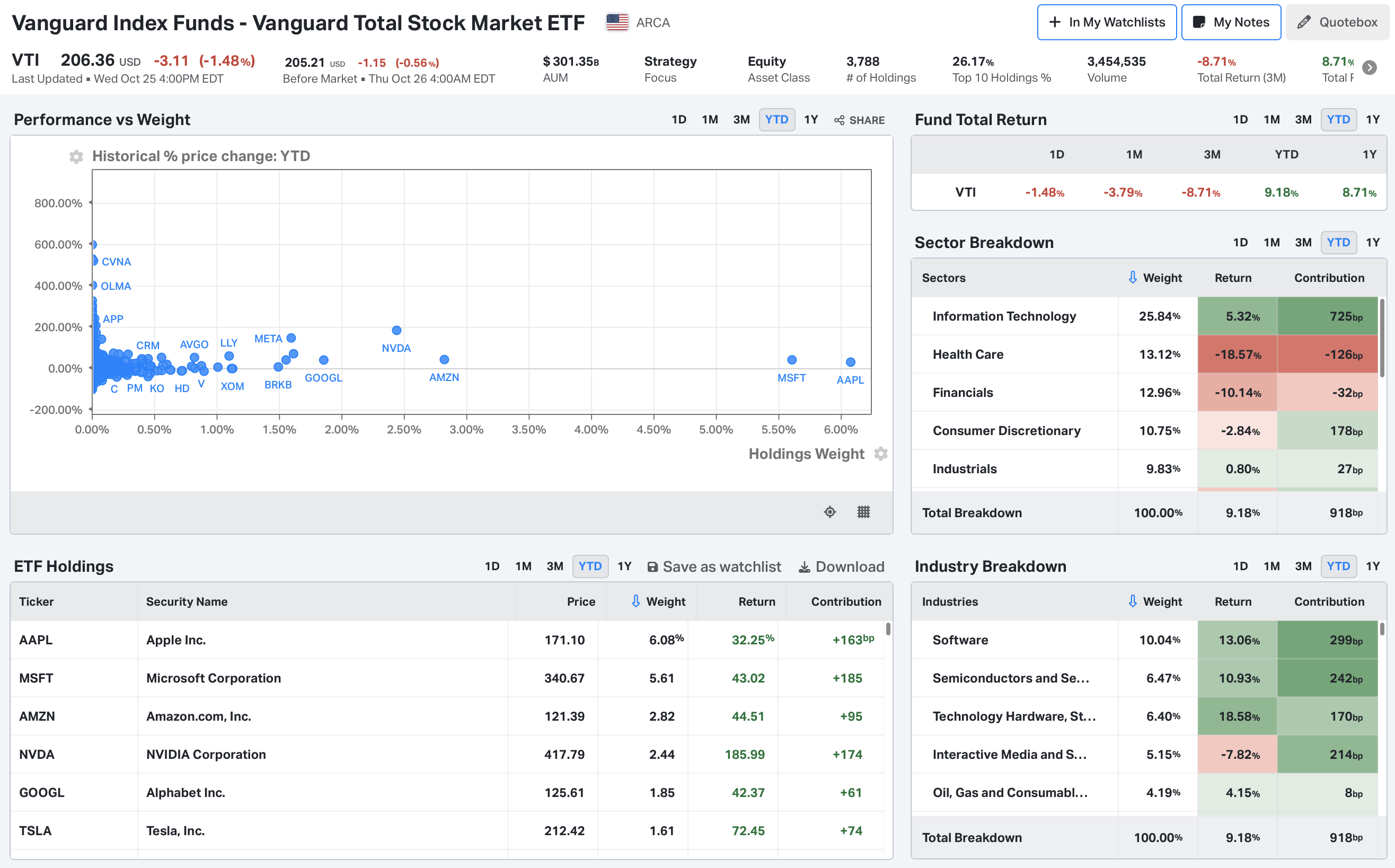Click the floppy disk Save as watchlist icon
The height and width of the screenshot is (868, 1395).
(x=652, y=566)
